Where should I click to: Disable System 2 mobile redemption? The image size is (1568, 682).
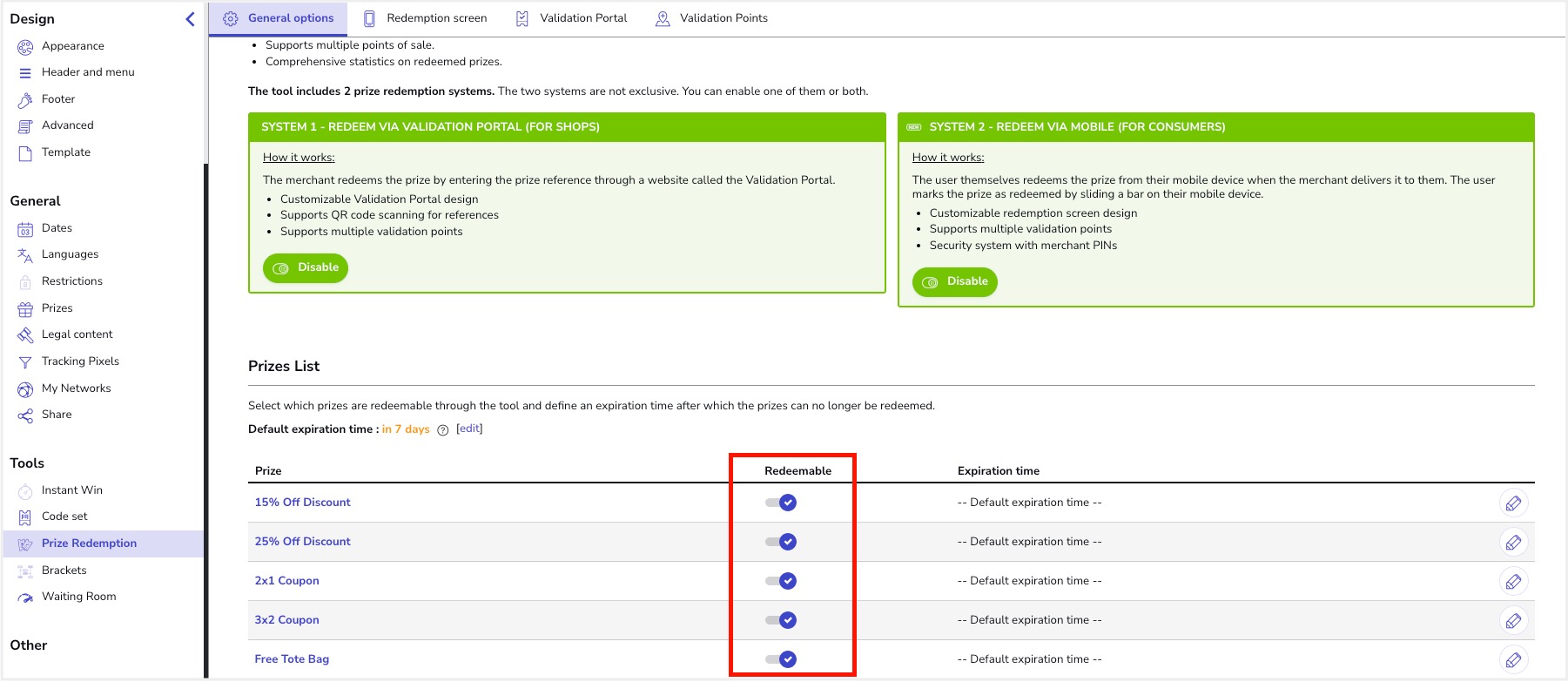coord(954,282)
